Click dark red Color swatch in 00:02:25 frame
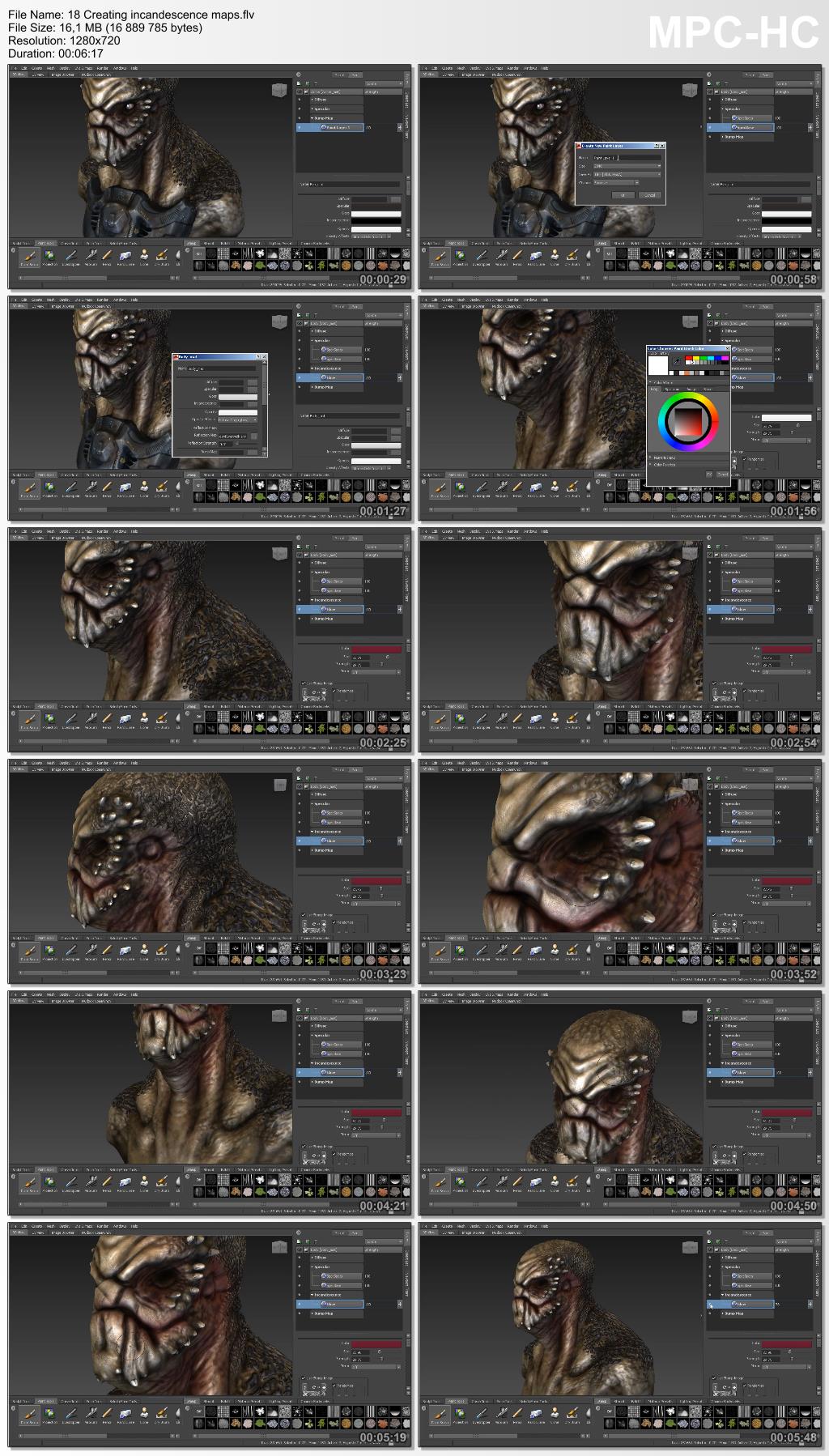 376,649
